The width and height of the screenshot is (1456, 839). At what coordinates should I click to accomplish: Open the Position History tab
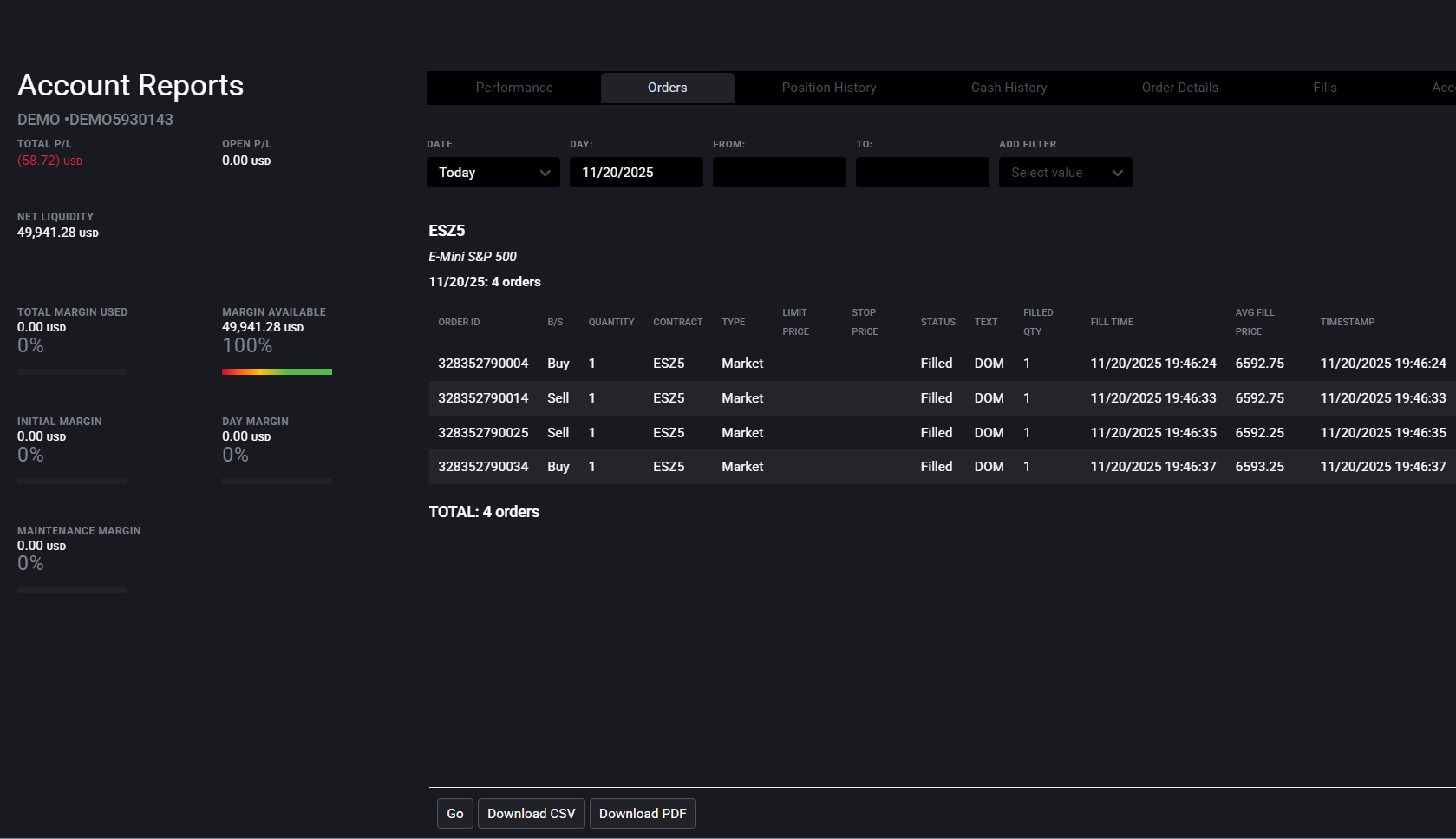coord(828,88)
